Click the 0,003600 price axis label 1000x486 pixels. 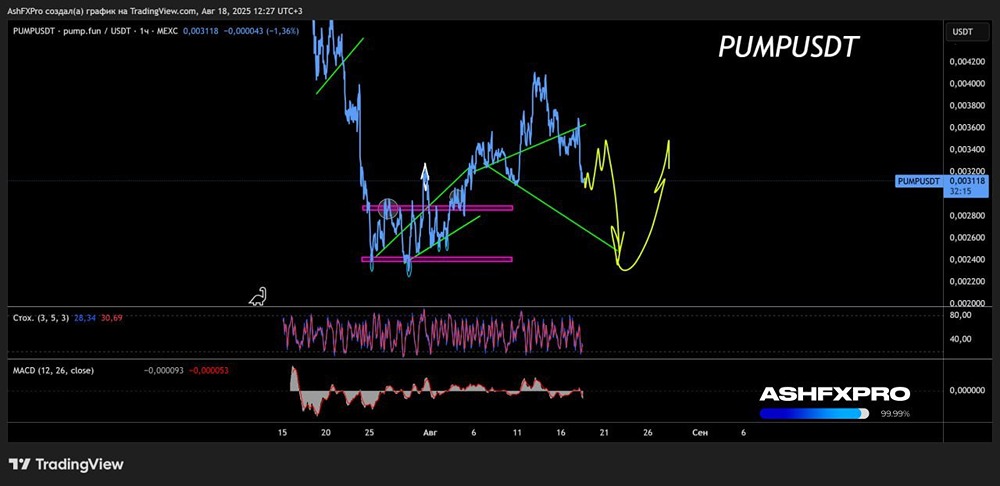coord(965,128)
